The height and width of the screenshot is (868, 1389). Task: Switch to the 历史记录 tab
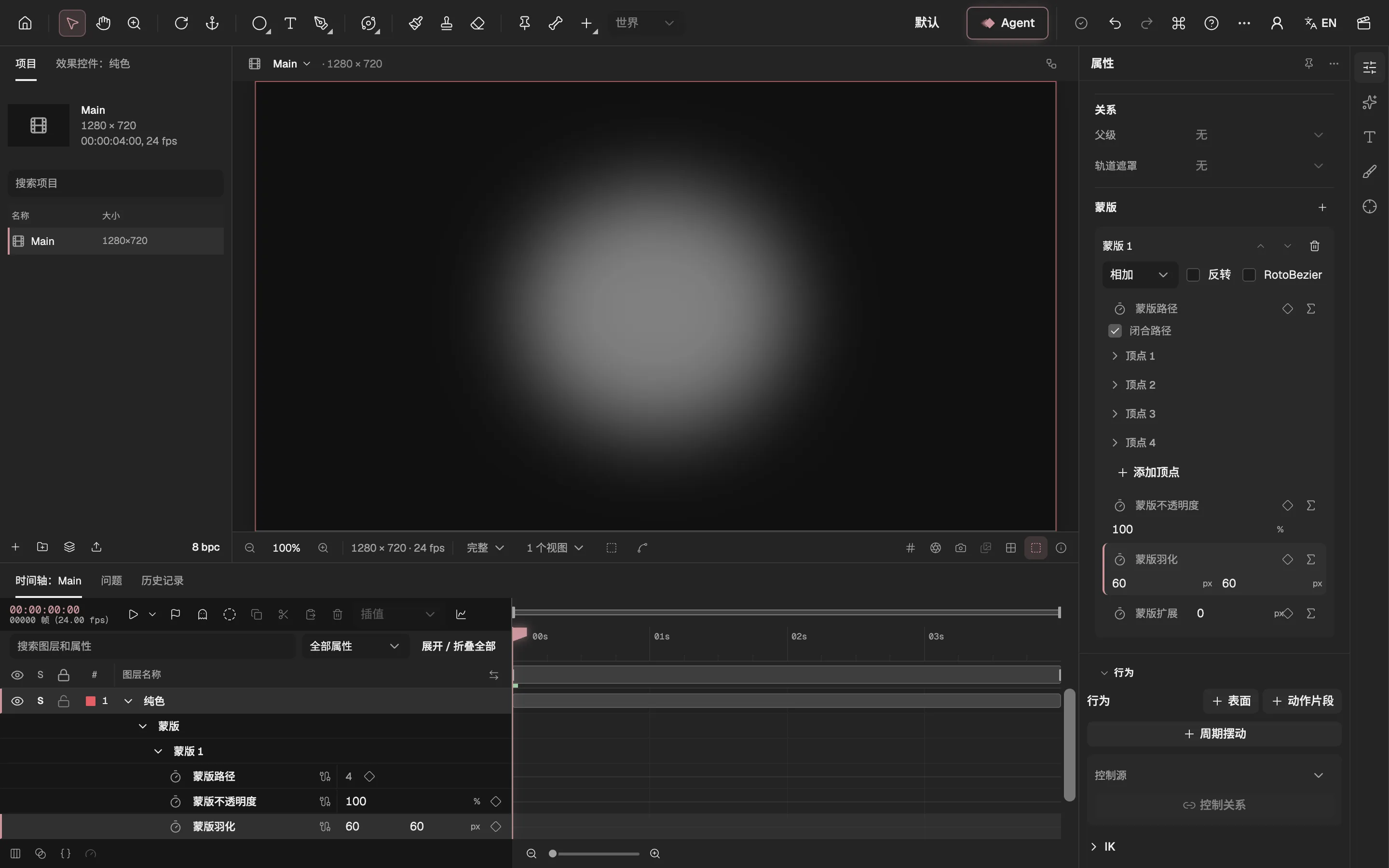pos(163,581)
